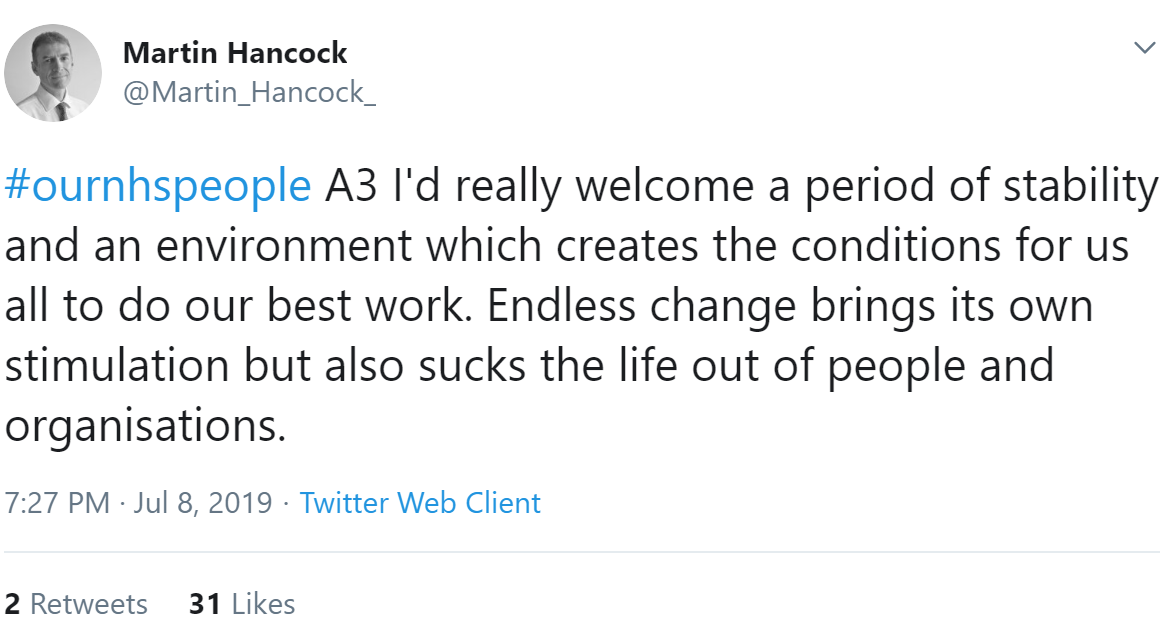The image size is (1175, 640).
Task: Click the @Martin_Hancock_ handle
Action: coord(249,92)
